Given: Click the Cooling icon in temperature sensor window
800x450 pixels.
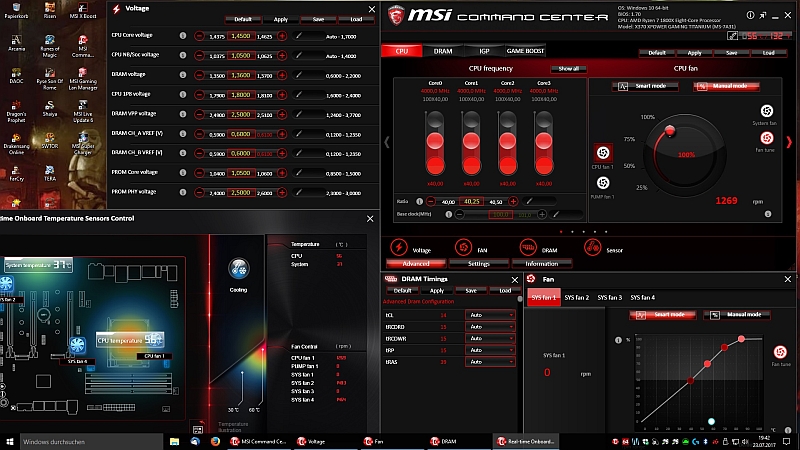Looking at the screenshot, I should click(238, 268).
